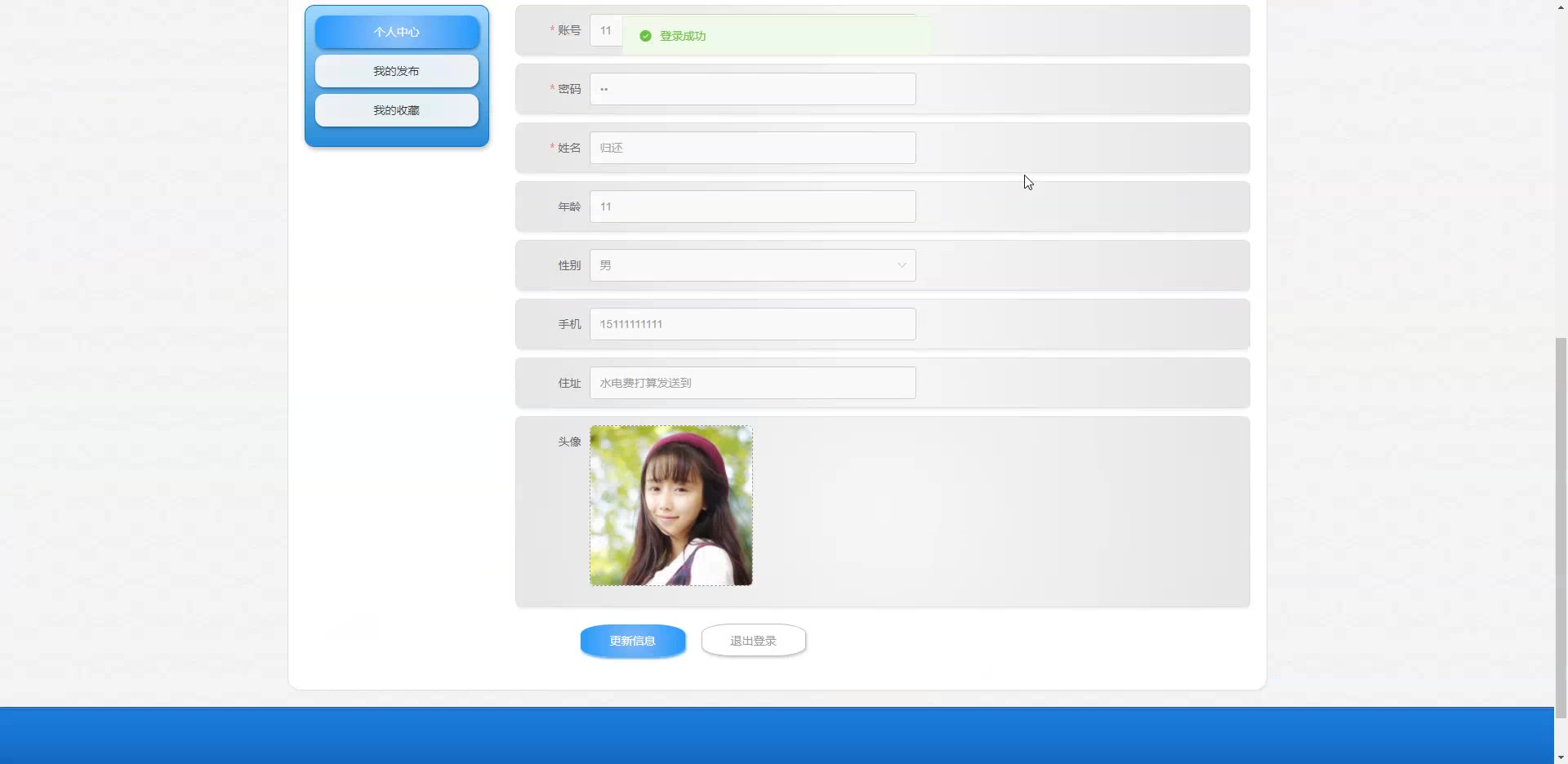Click the 手机 phone number field
The width and height of the screenshot is (1568, 764).
[753, 324]
